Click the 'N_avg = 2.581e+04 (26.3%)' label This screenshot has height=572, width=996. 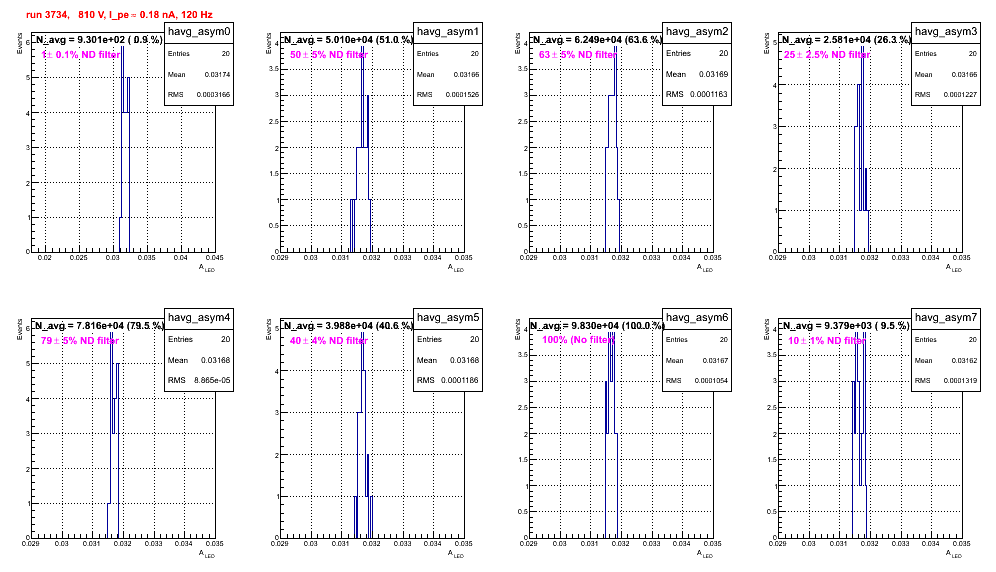[846, 40]
